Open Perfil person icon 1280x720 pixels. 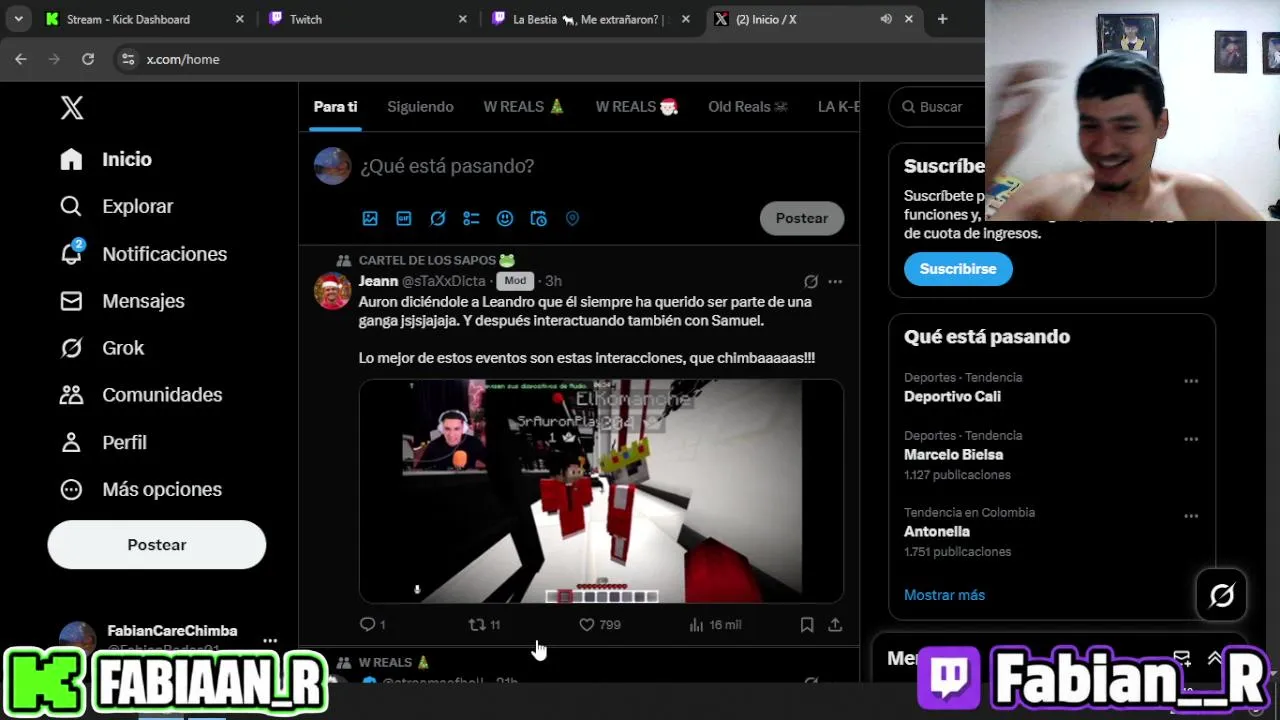pyautogui.click(x=71, y=442)
